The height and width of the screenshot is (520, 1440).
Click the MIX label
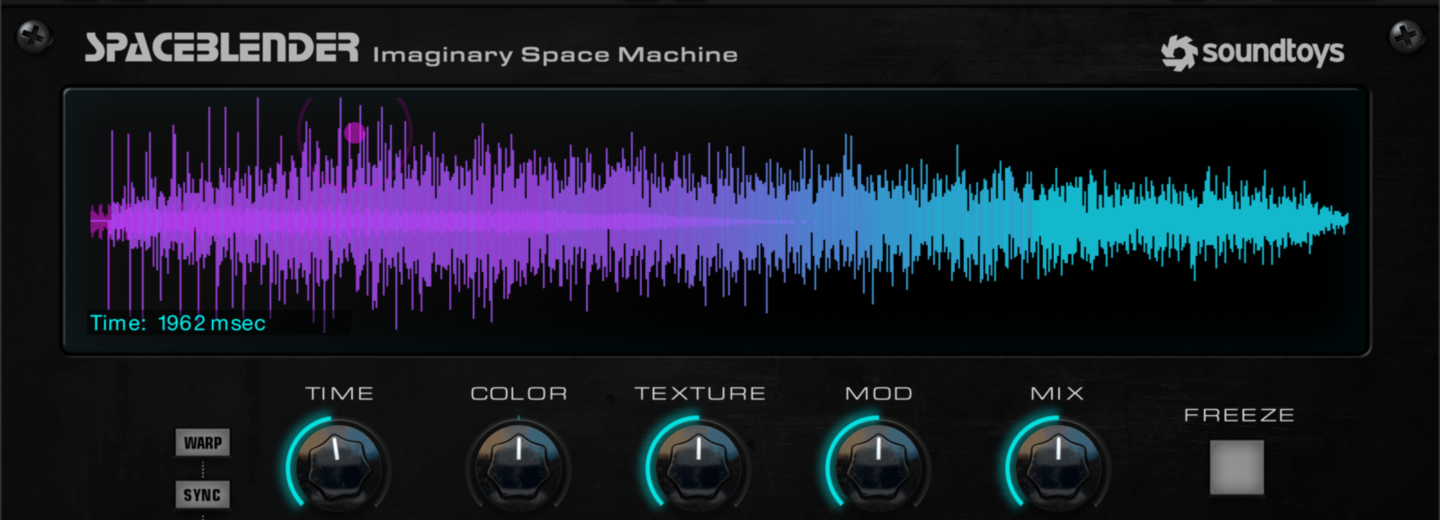pos(1057,393)
